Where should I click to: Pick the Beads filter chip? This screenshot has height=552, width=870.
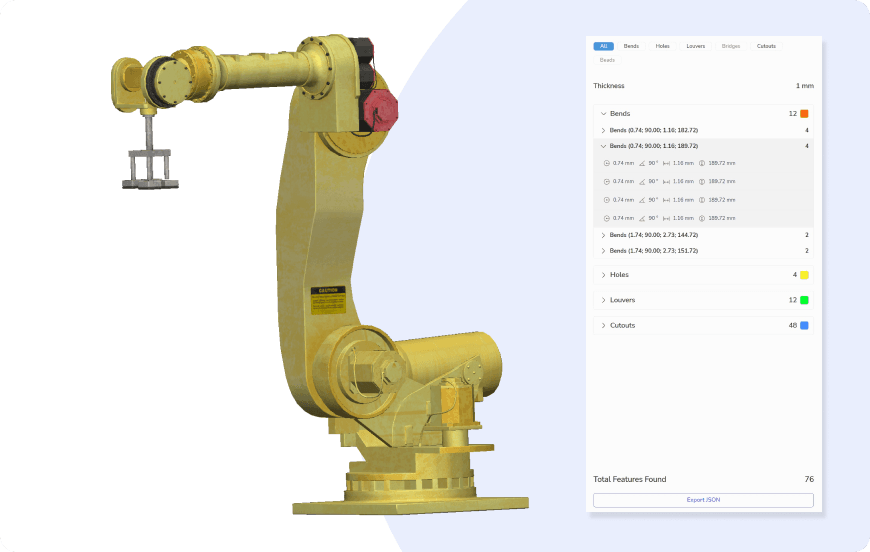(607, 60)
